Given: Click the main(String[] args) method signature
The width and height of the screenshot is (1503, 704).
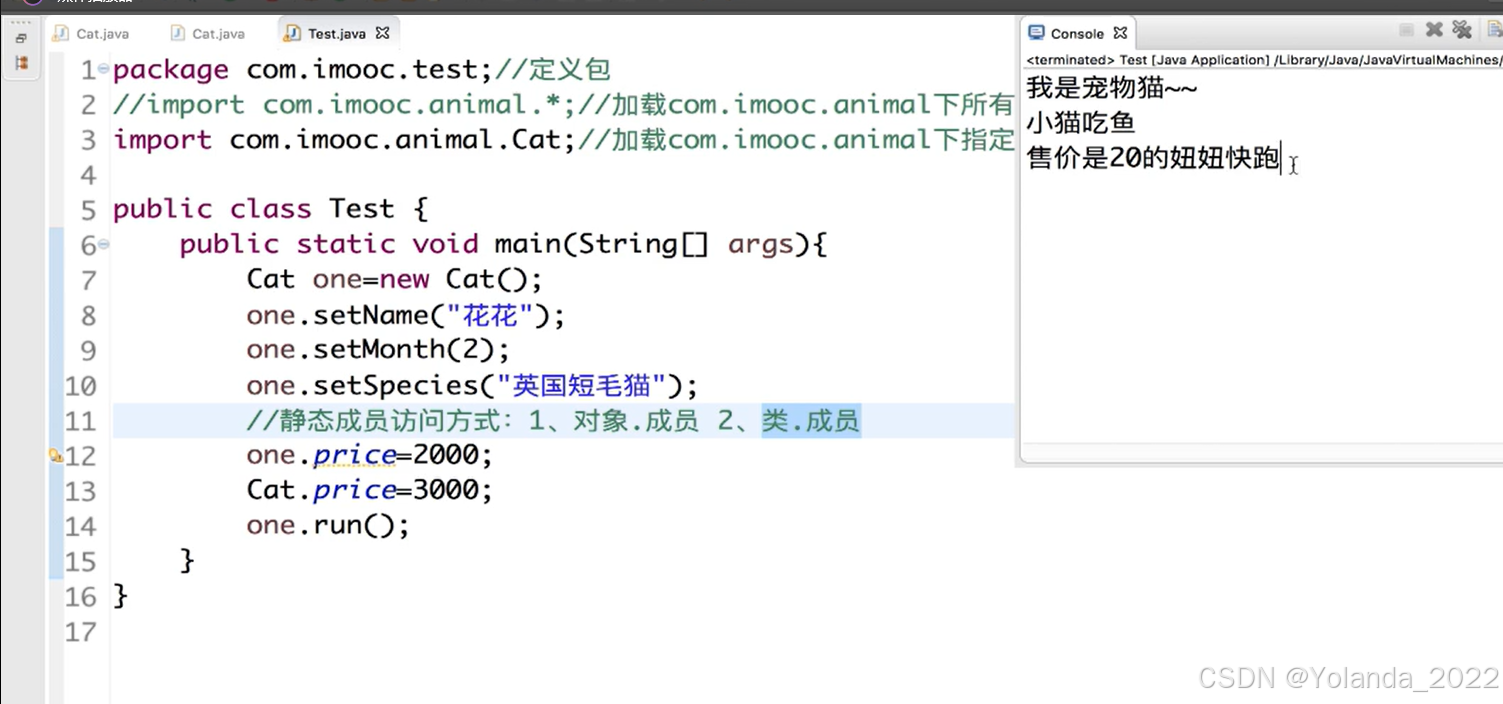Looking at the screenshot, I should coord(503,244).
